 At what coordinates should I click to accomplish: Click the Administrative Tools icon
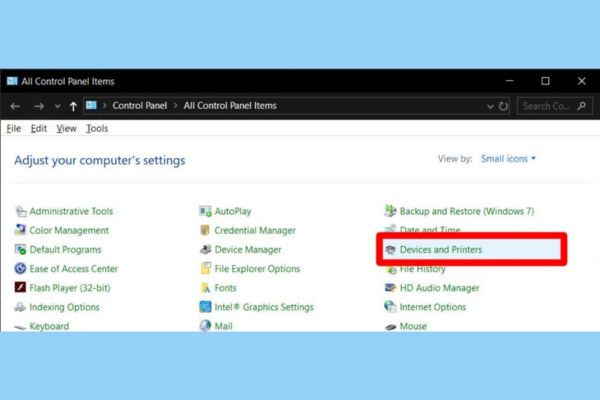pos(20,211)
